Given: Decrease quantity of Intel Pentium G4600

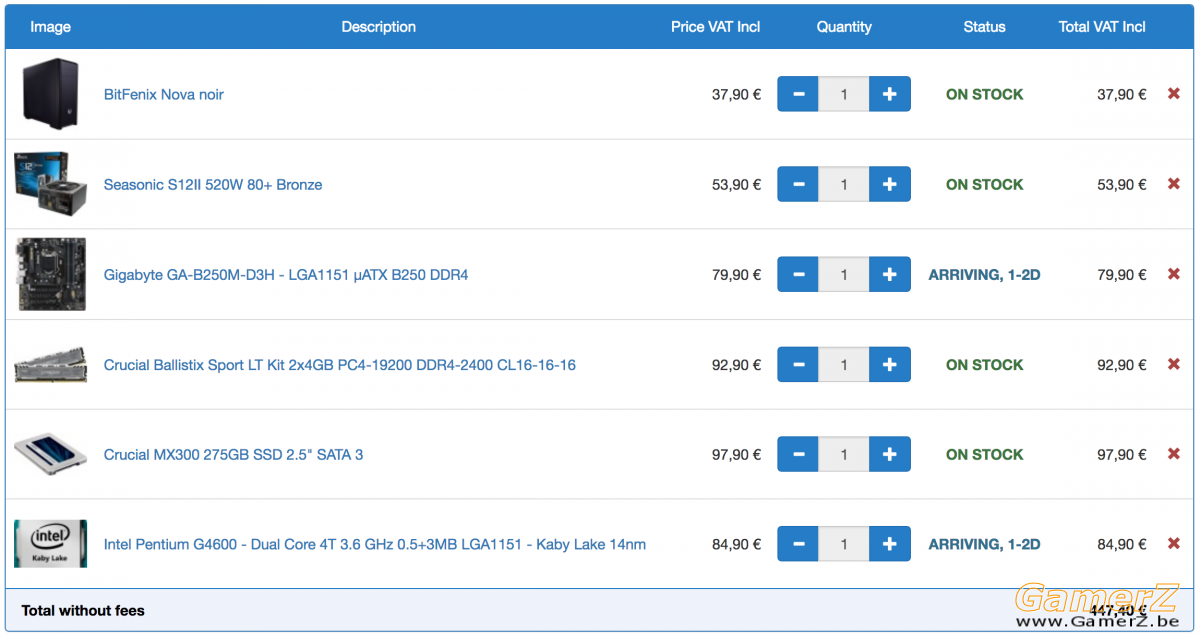Looking at the screenshot, I should (x=798, y=544).
